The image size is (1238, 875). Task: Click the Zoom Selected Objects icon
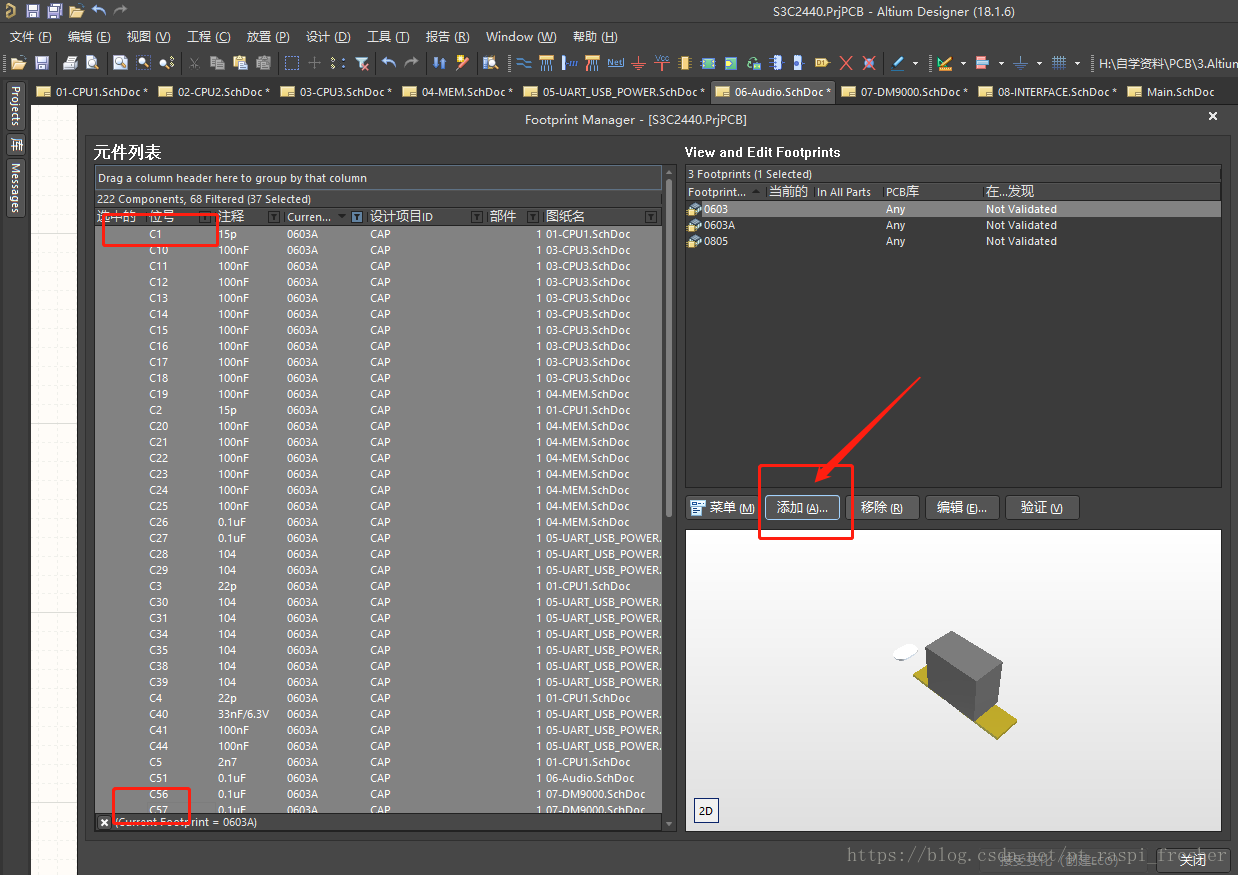(x=166, y=63)
